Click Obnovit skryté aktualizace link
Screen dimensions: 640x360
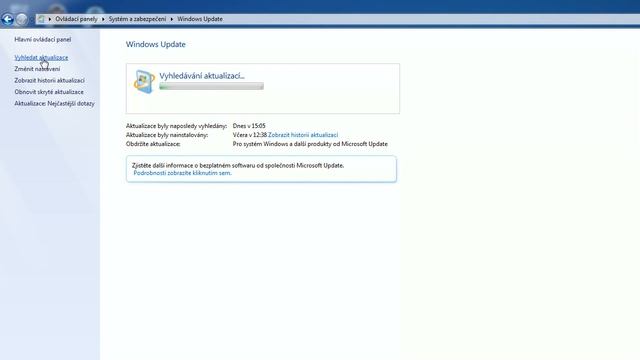pyautogui.click(x=49, y=92)
